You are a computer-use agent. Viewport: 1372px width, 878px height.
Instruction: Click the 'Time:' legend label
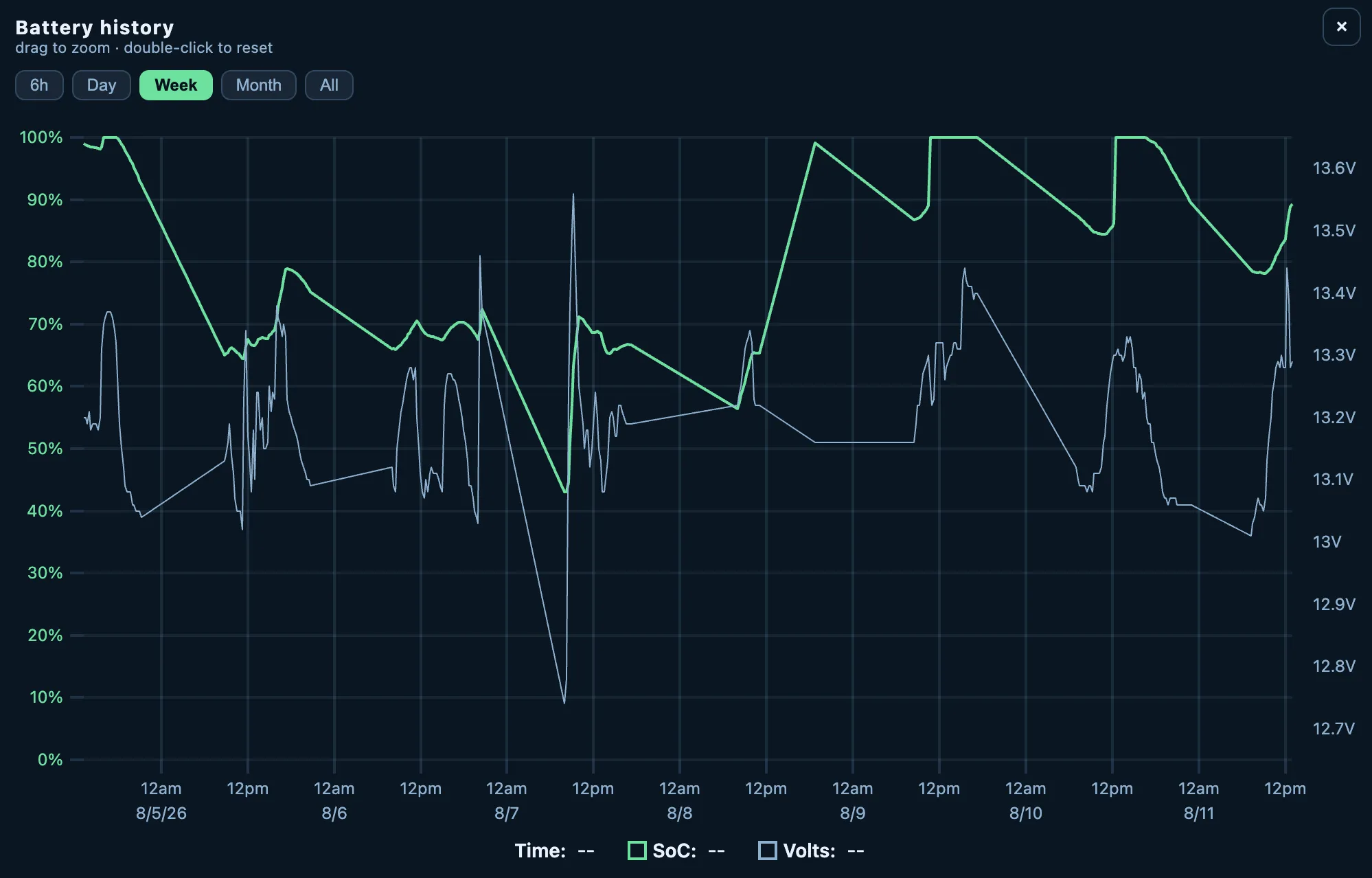[540, 851]
